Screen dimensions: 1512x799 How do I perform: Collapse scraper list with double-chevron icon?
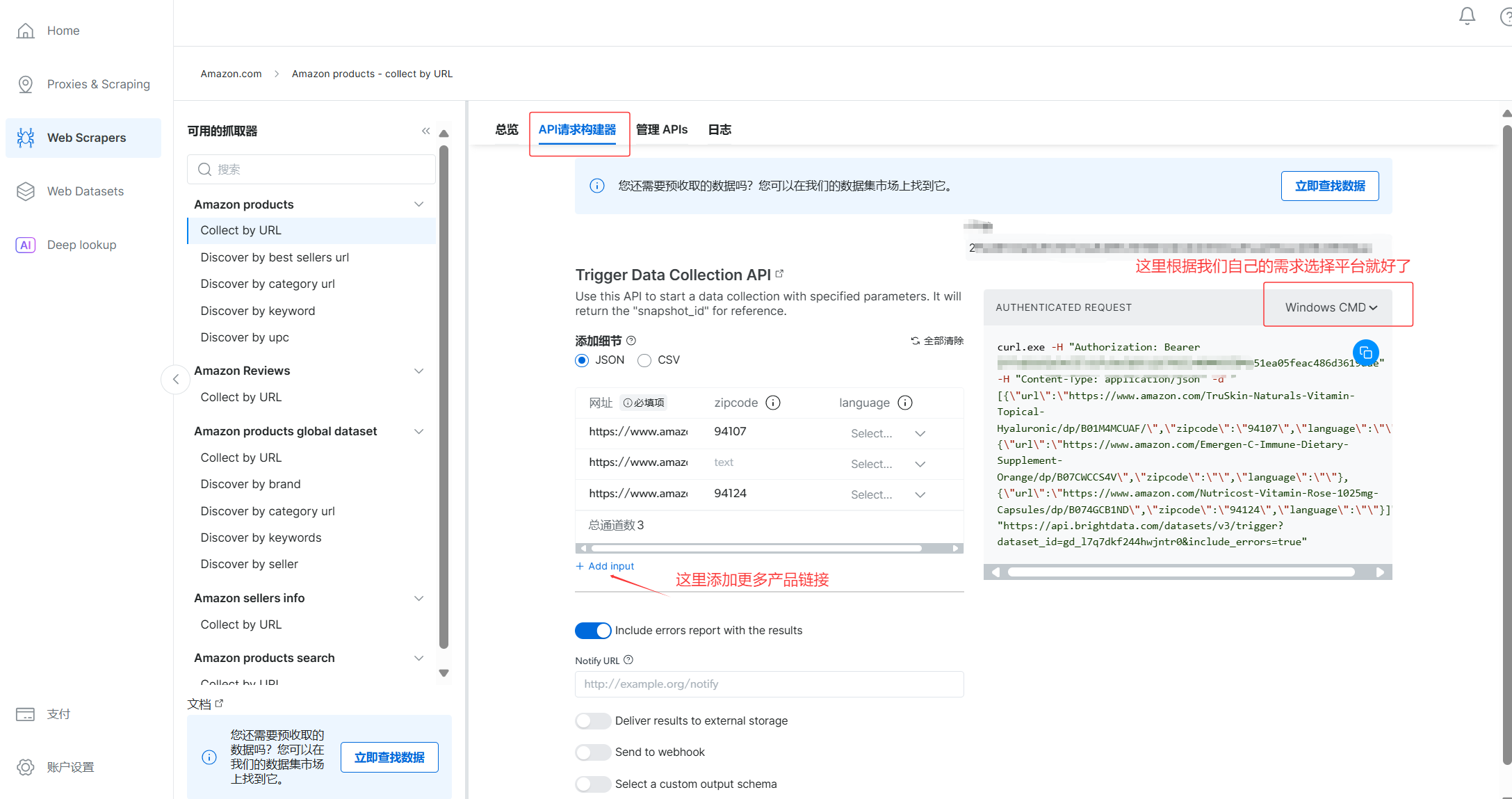425,131
